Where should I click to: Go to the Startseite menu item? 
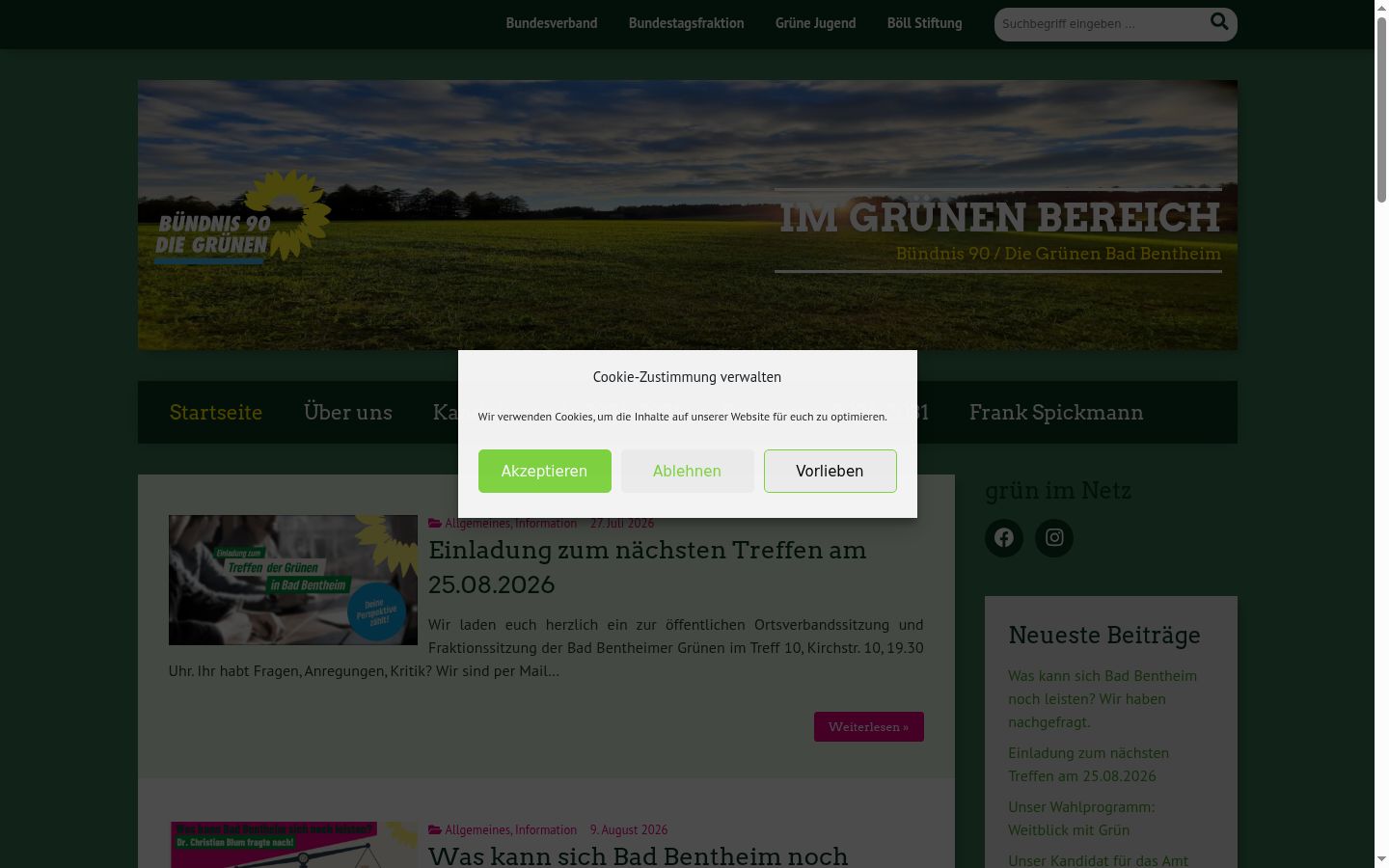pyautogui.click(x=216, y=413)
